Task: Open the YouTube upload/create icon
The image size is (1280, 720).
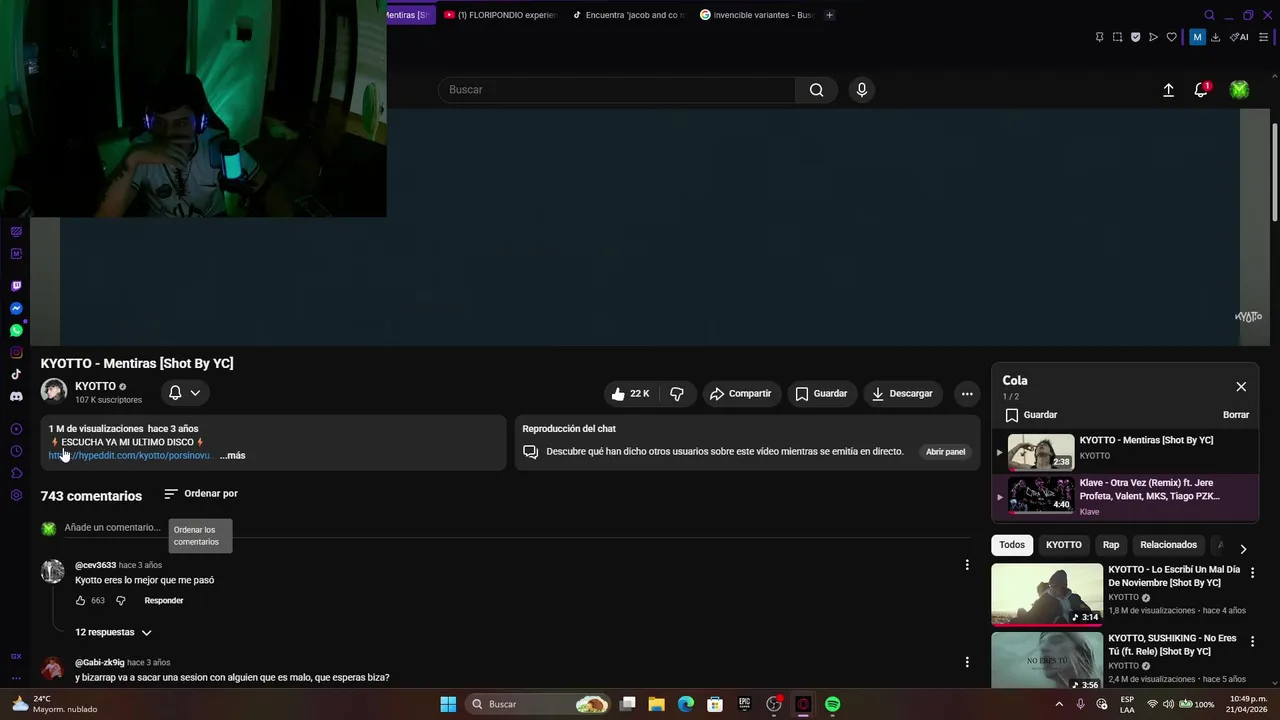Action: [1168, 90]
